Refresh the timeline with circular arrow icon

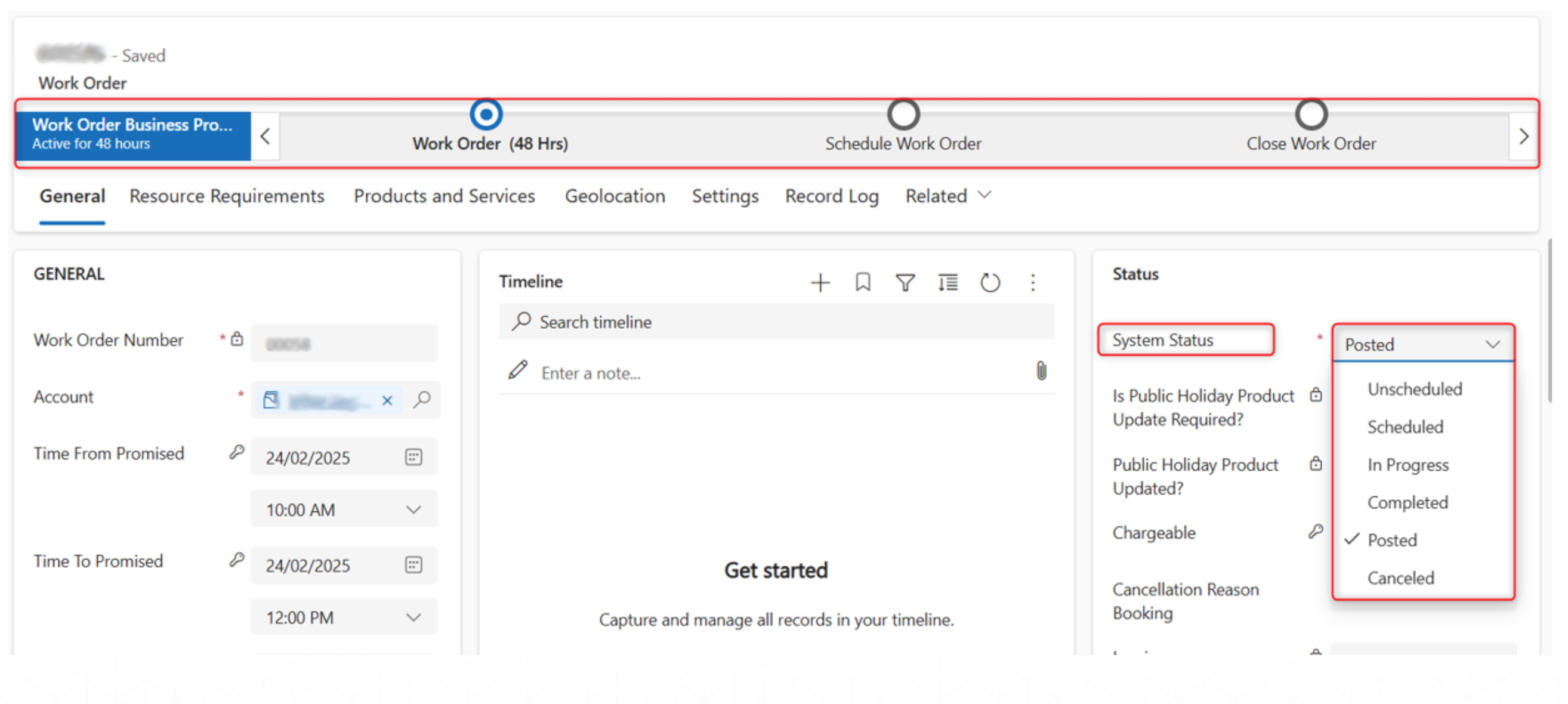tap(990, 282)
